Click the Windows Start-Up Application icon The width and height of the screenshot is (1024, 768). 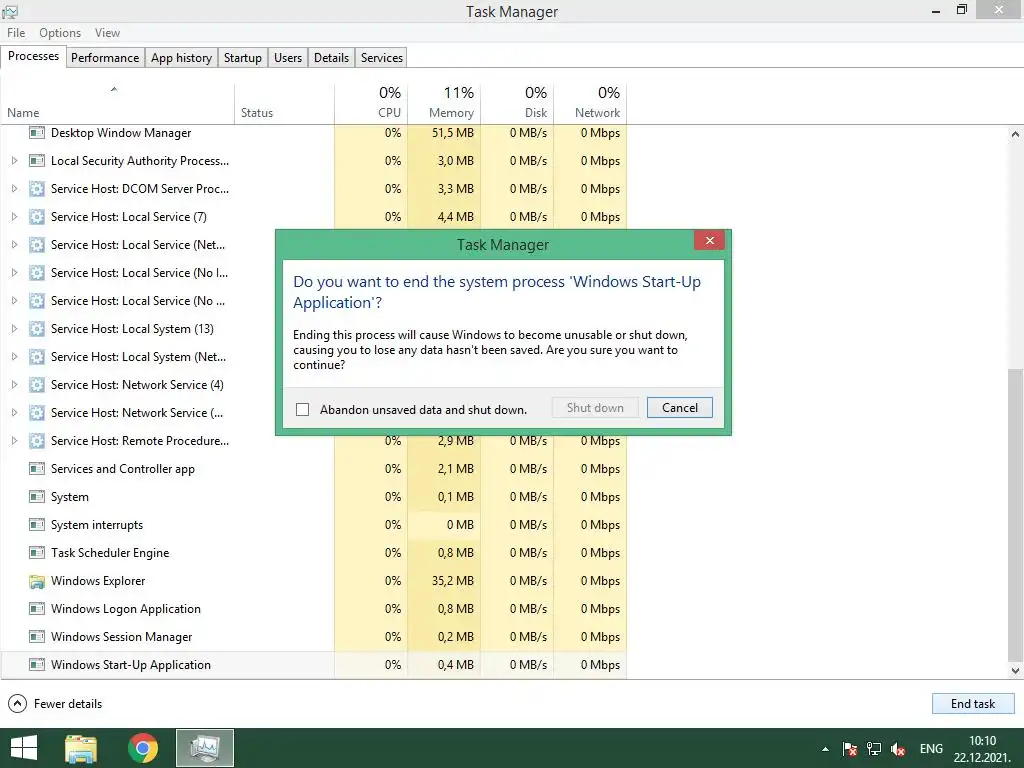coord(37,665)
